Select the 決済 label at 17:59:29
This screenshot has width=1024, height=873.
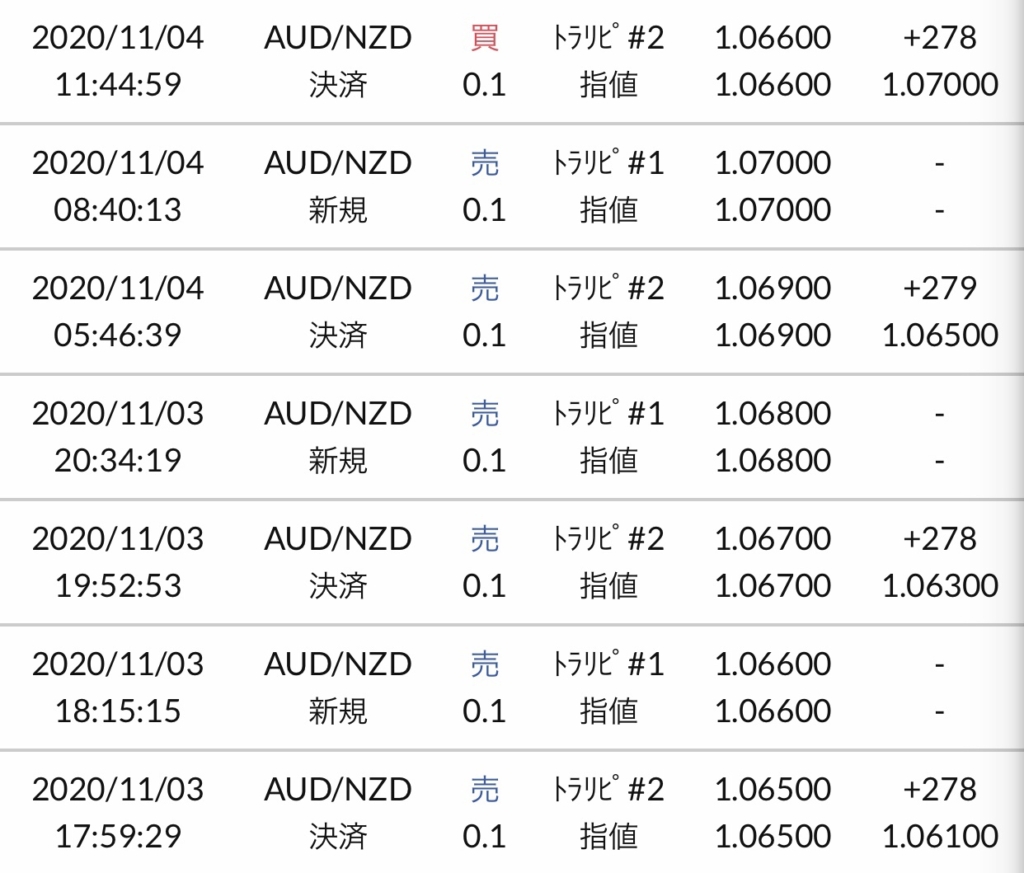click(338, 836)
